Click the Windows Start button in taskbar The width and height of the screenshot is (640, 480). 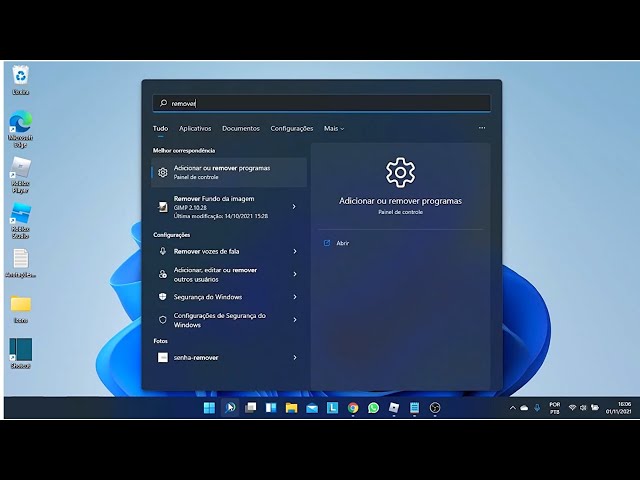(x=209, y=408)
